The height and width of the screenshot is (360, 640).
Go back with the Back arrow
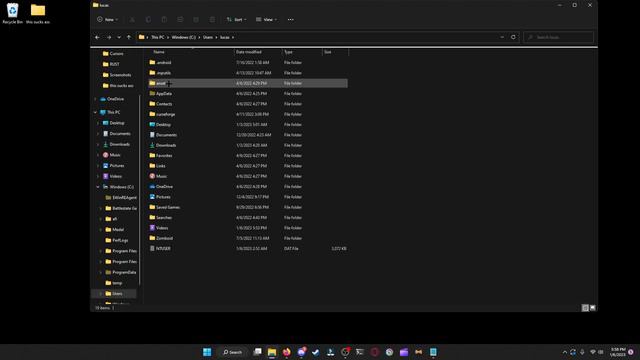point(97,37)
